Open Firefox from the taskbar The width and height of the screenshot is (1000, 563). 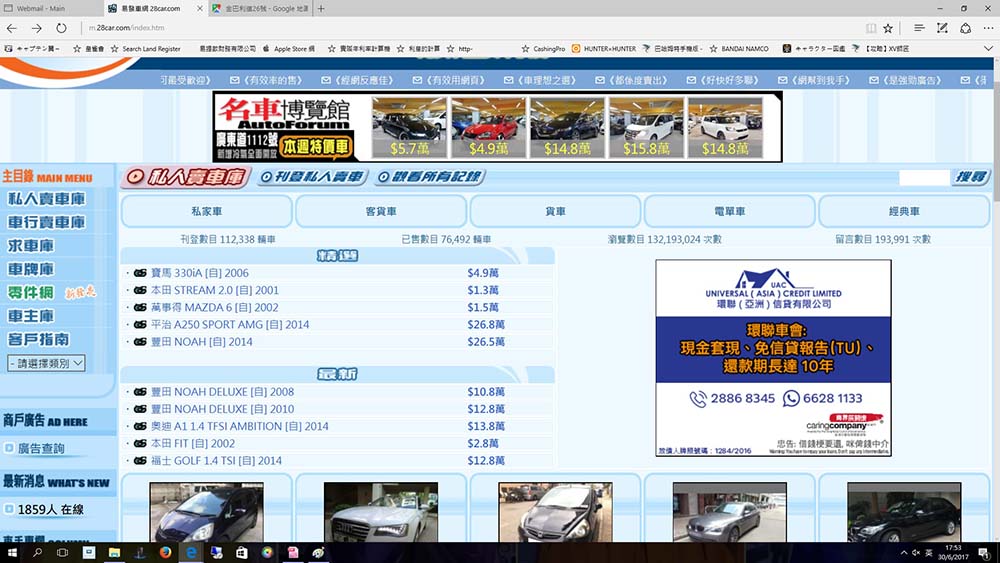point(164,552)
